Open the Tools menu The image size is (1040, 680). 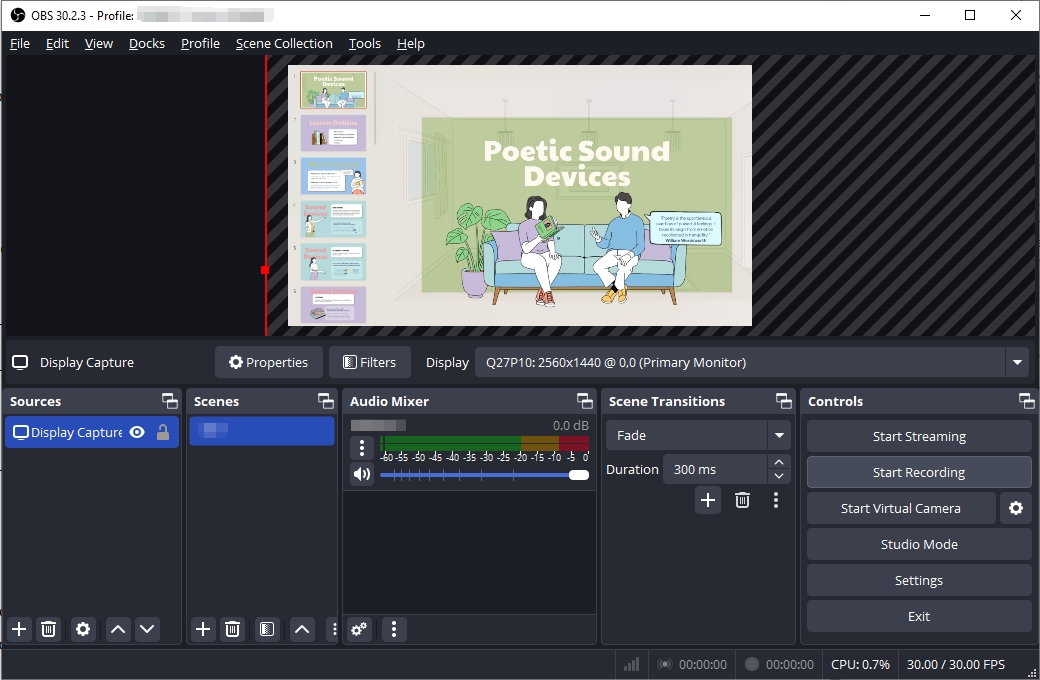[365, 43]
